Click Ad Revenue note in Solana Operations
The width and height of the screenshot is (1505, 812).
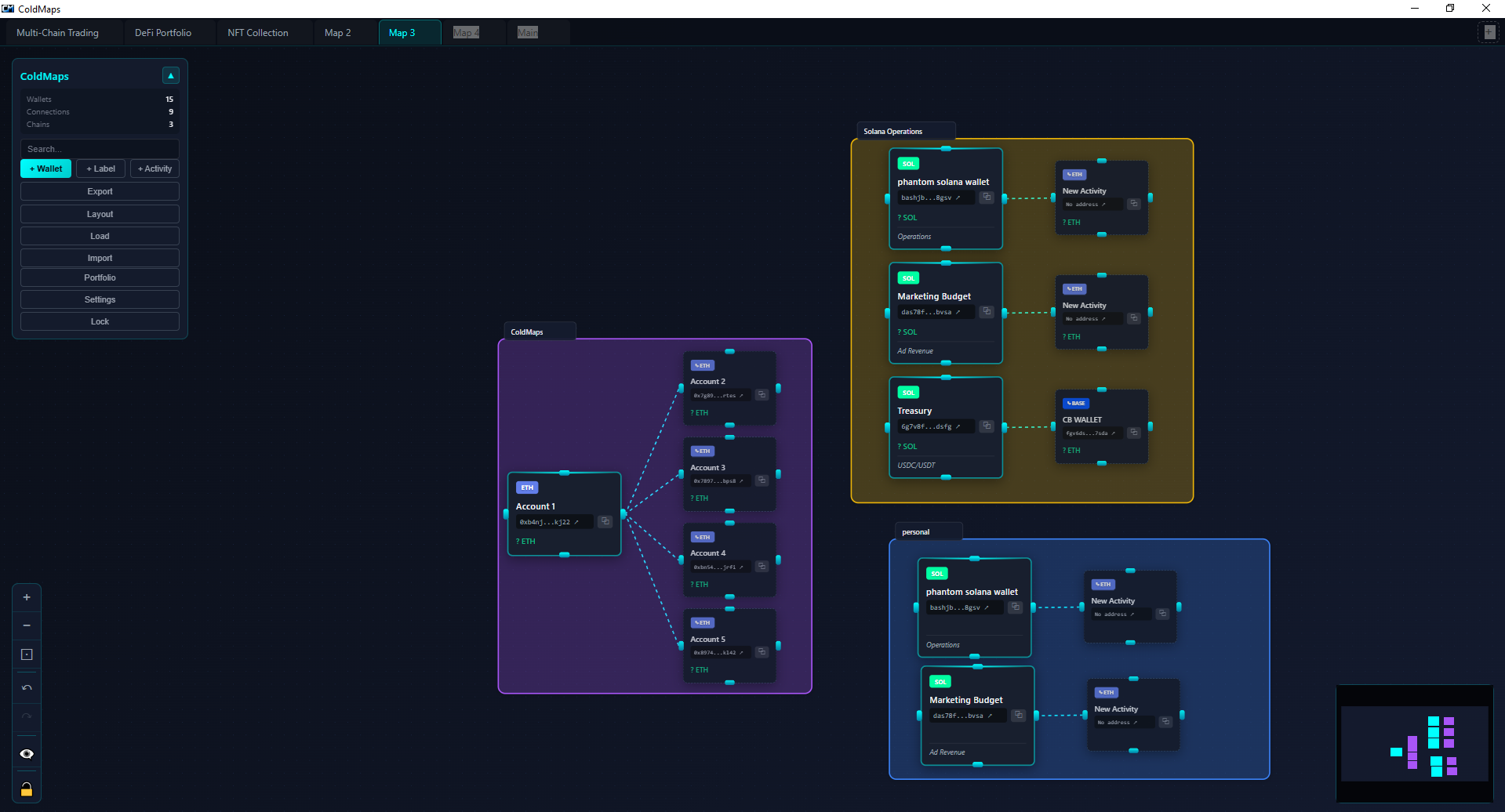915,351
